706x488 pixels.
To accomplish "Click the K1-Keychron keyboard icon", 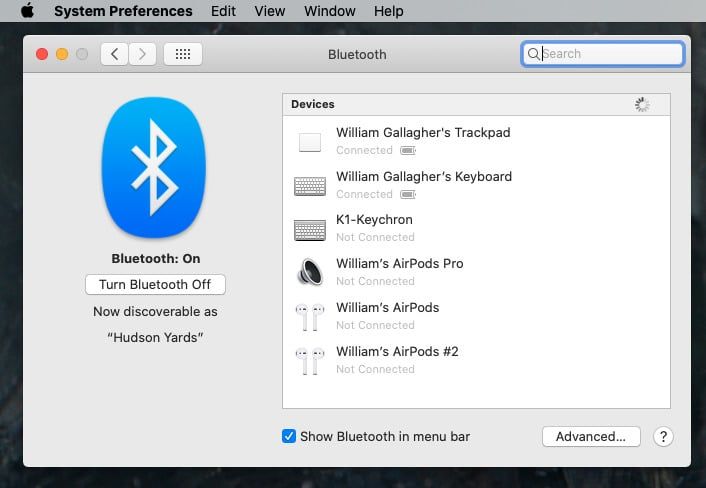I will click(x=310, y=230).
